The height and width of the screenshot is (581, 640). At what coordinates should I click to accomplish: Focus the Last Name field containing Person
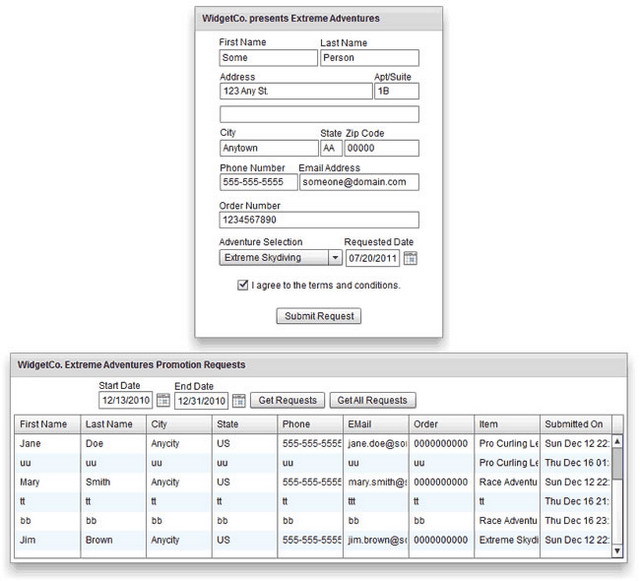point(369,58)
